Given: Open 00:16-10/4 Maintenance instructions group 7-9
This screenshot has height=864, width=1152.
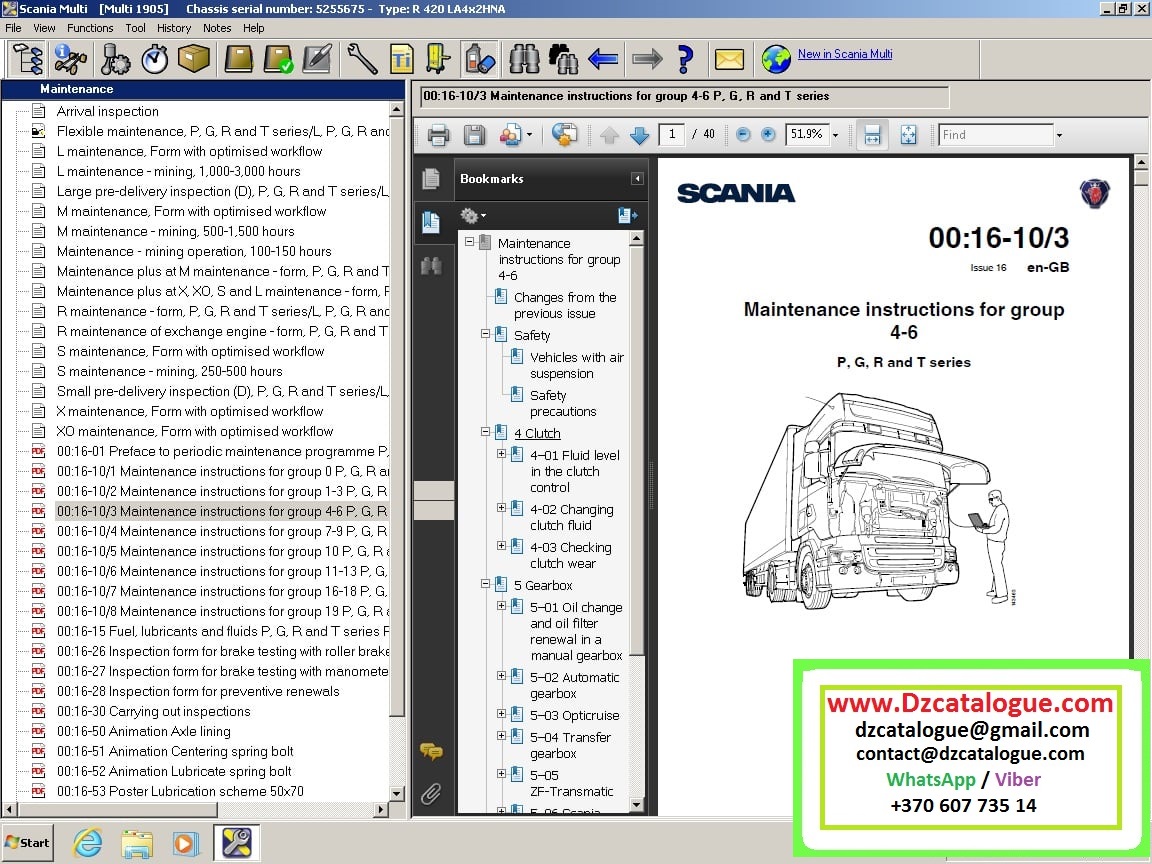Looking at the screenshot, I should [222, 531].
